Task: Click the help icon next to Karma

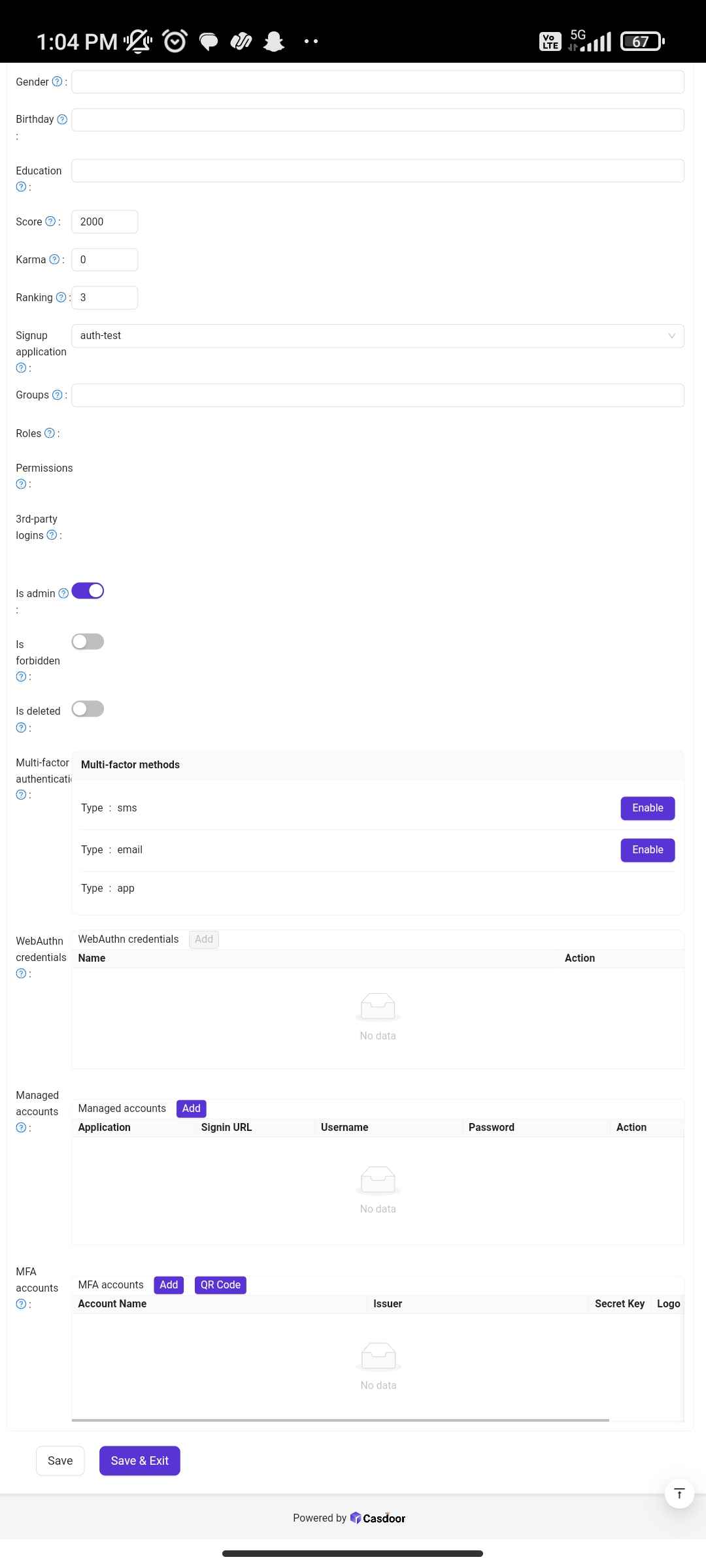Action: [x=54, y=259]
